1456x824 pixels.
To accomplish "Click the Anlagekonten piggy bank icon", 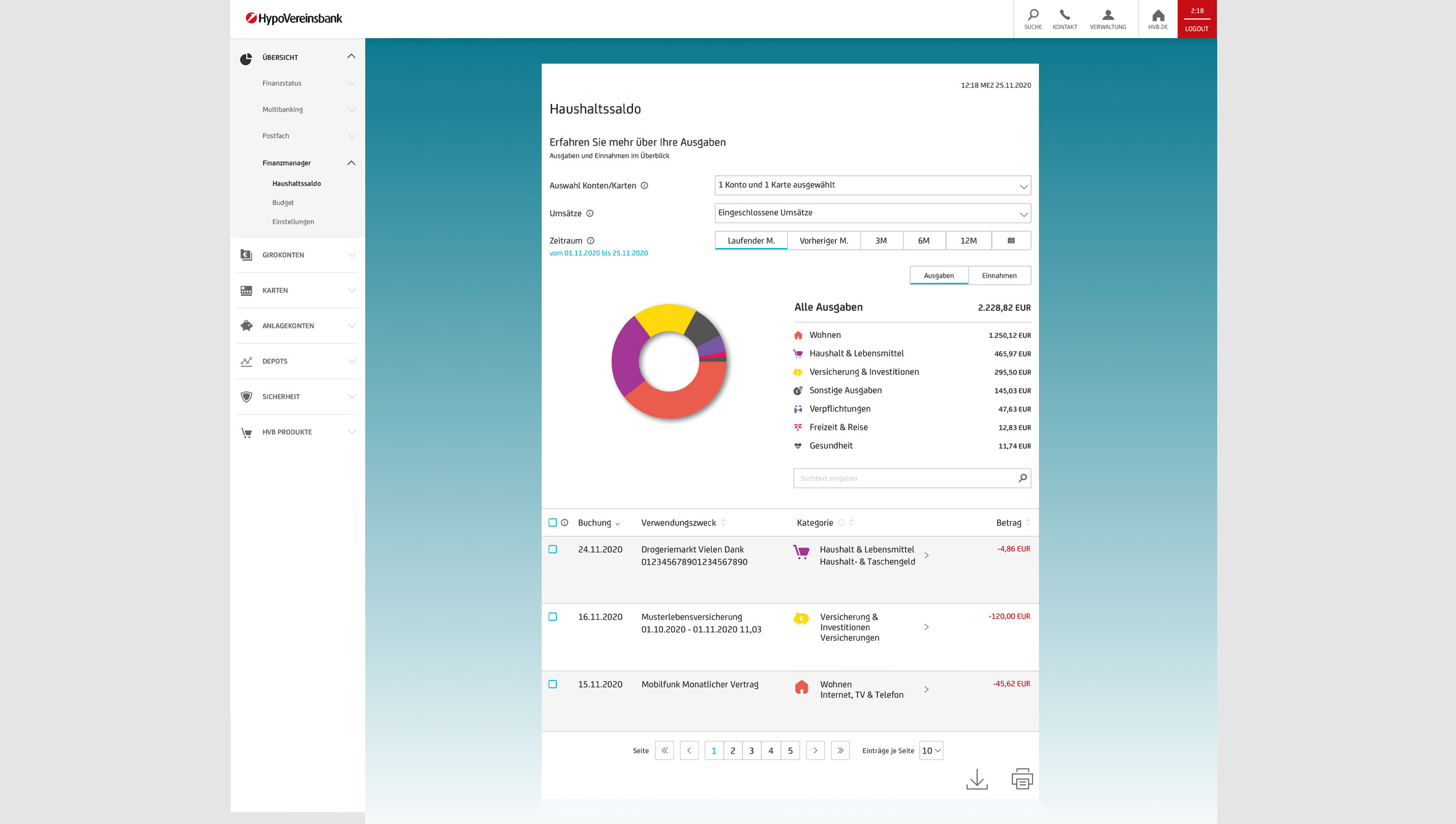I will pyautogui.click(x=246, y=326).
